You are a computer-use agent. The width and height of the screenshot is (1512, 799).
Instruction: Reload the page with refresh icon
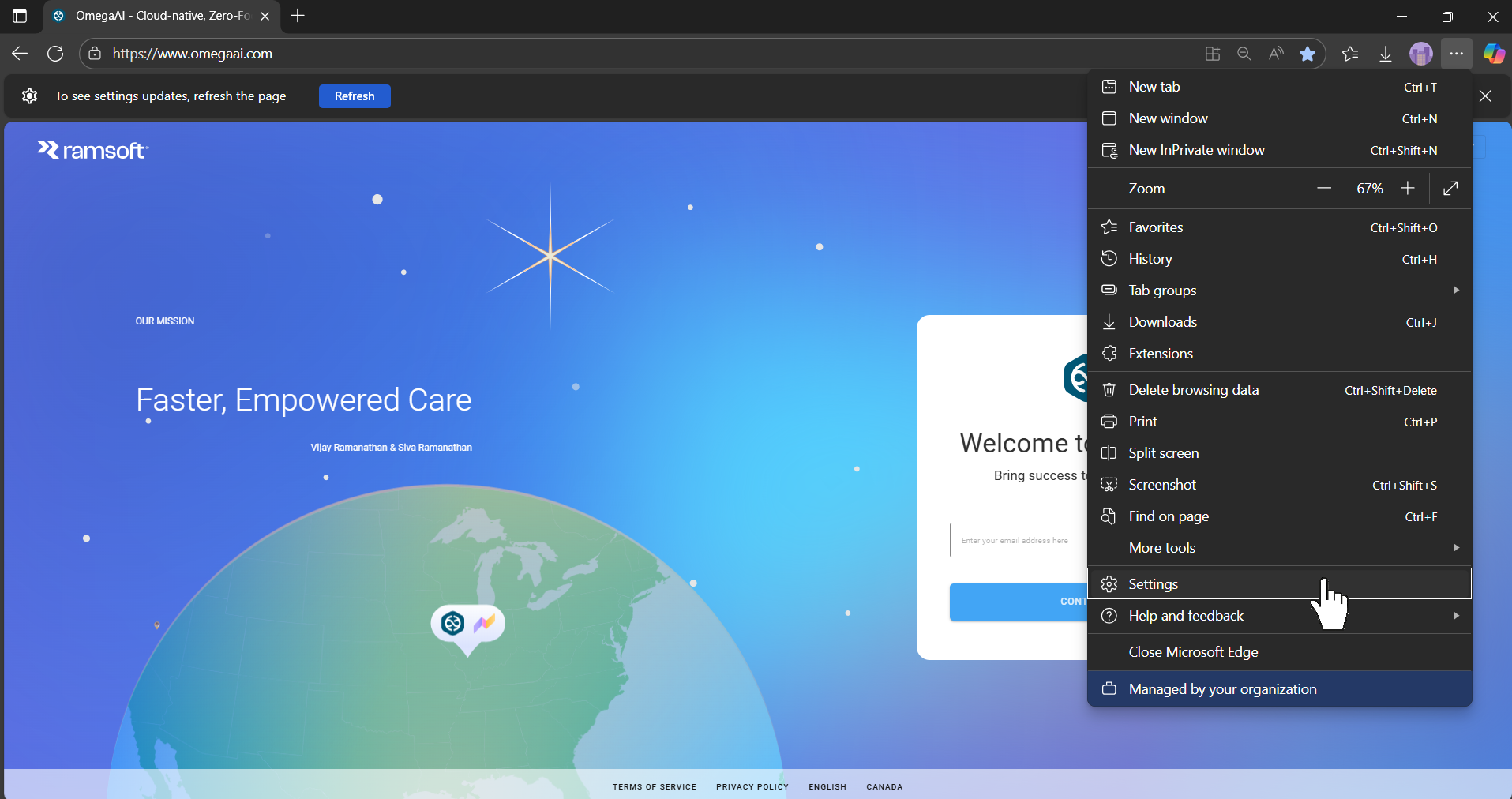pos(55,54)
